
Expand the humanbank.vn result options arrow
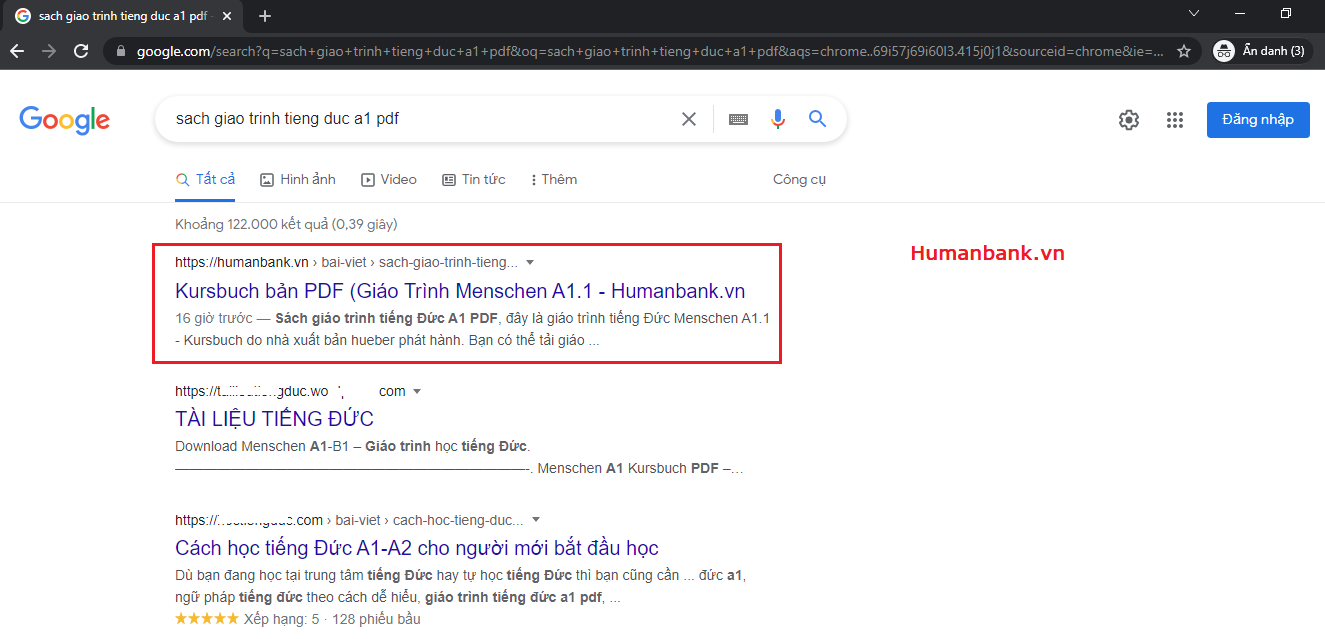coord(530,262)
